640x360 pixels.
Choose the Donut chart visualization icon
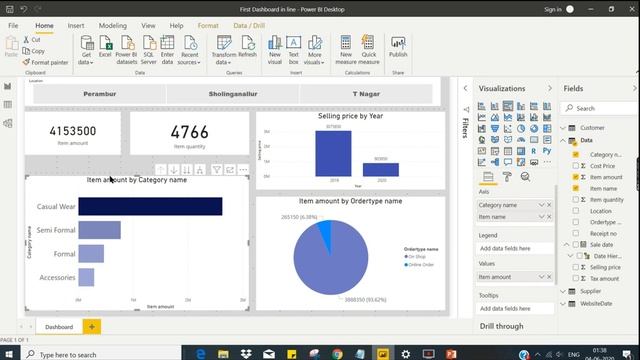pos(534,129)
